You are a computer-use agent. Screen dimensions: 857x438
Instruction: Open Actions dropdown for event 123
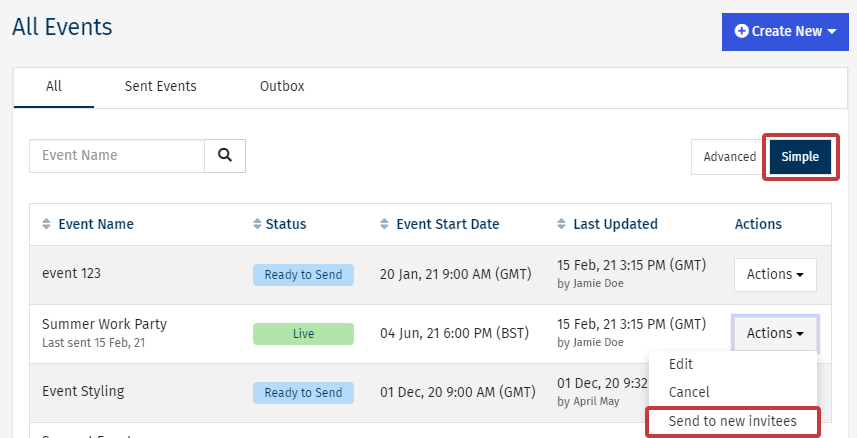click(775, 275)
